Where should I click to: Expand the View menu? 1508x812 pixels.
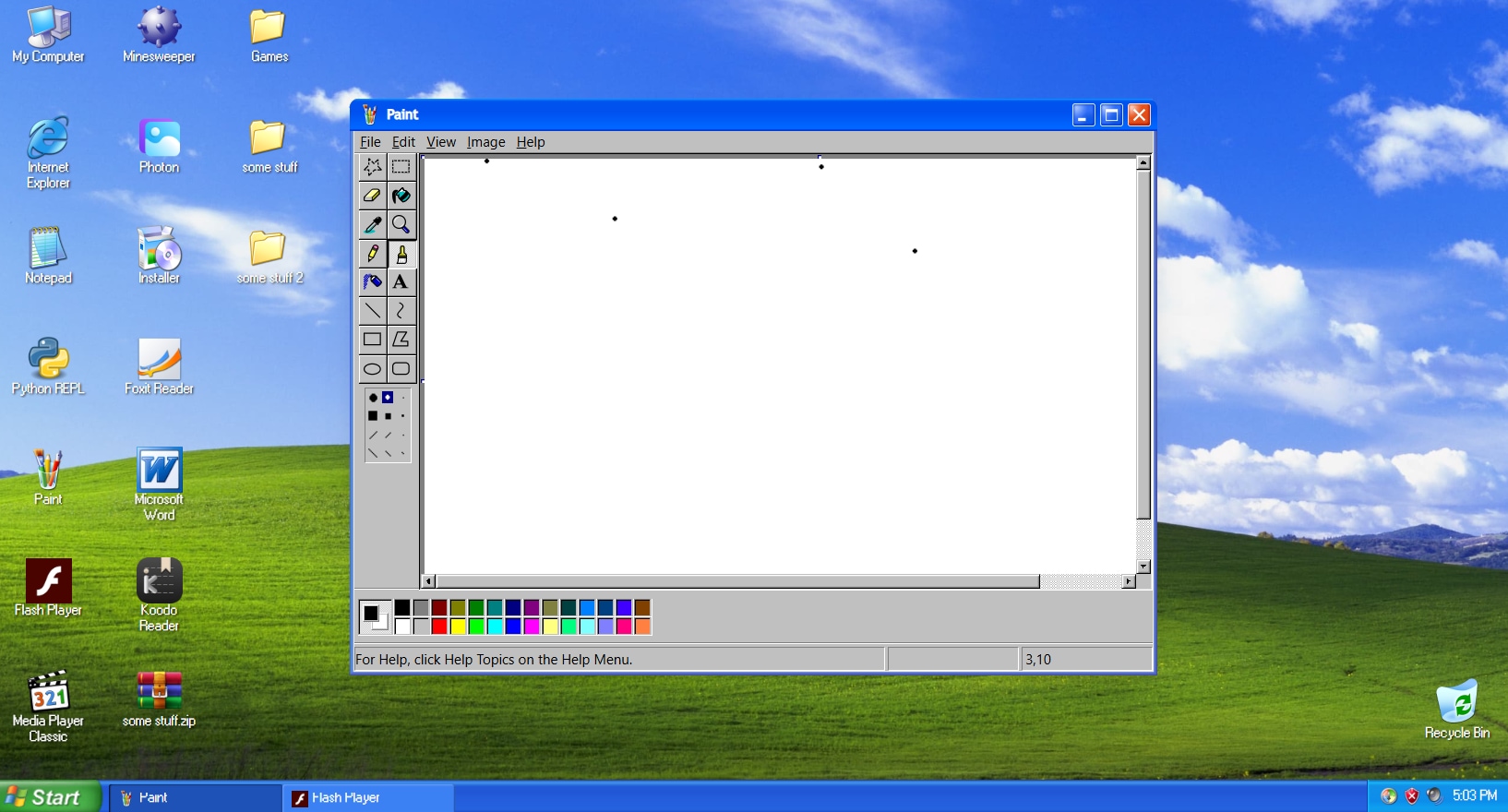[x=440, y=142]
